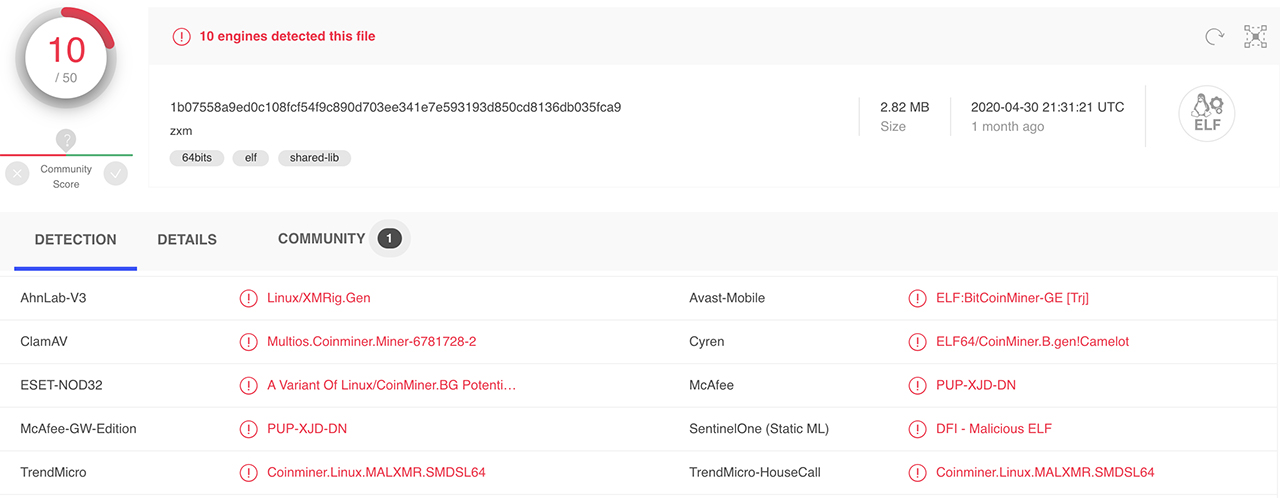The image size is (1280, 498).
Task: Click the 10/50 detection score gauge
Action: [66, 62]
